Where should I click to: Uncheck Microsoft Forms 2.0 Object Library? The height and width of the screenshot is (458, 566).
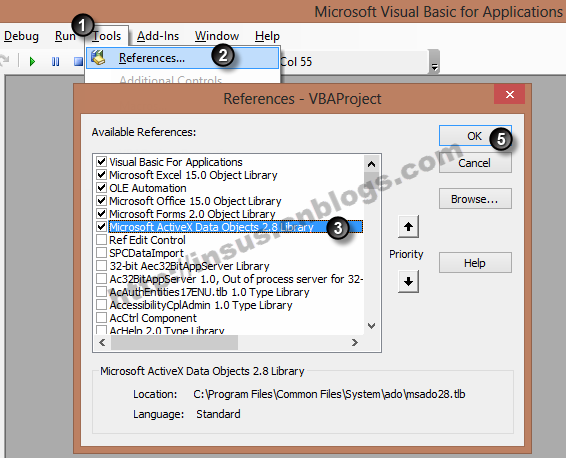point(101,214)
